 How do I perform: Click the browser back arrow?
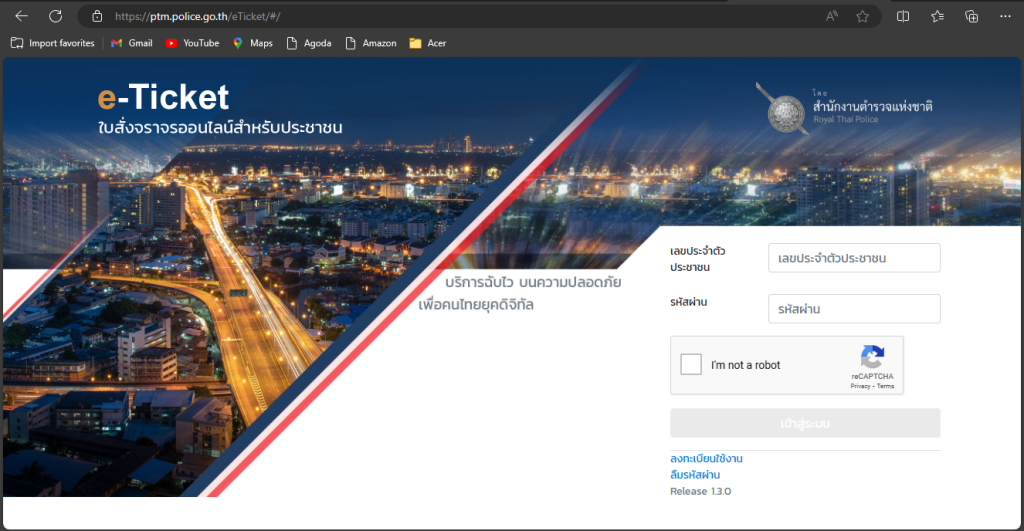coord(21,16)
